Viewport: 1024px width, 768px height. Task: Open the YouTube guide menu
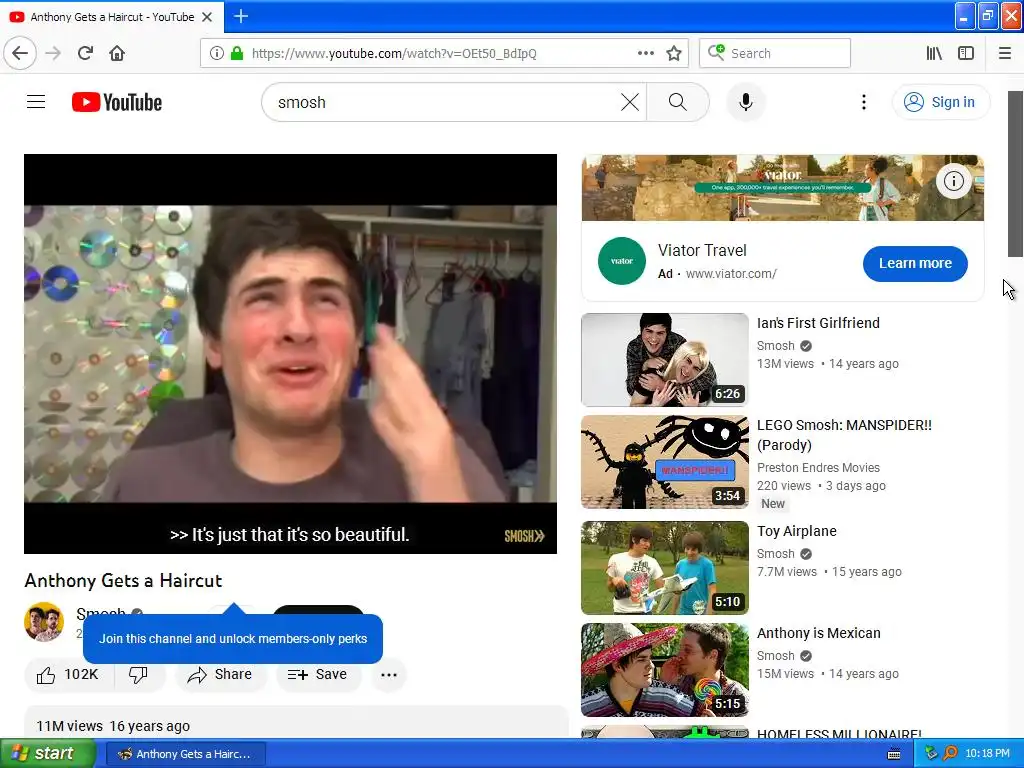(x=36, y=102)
